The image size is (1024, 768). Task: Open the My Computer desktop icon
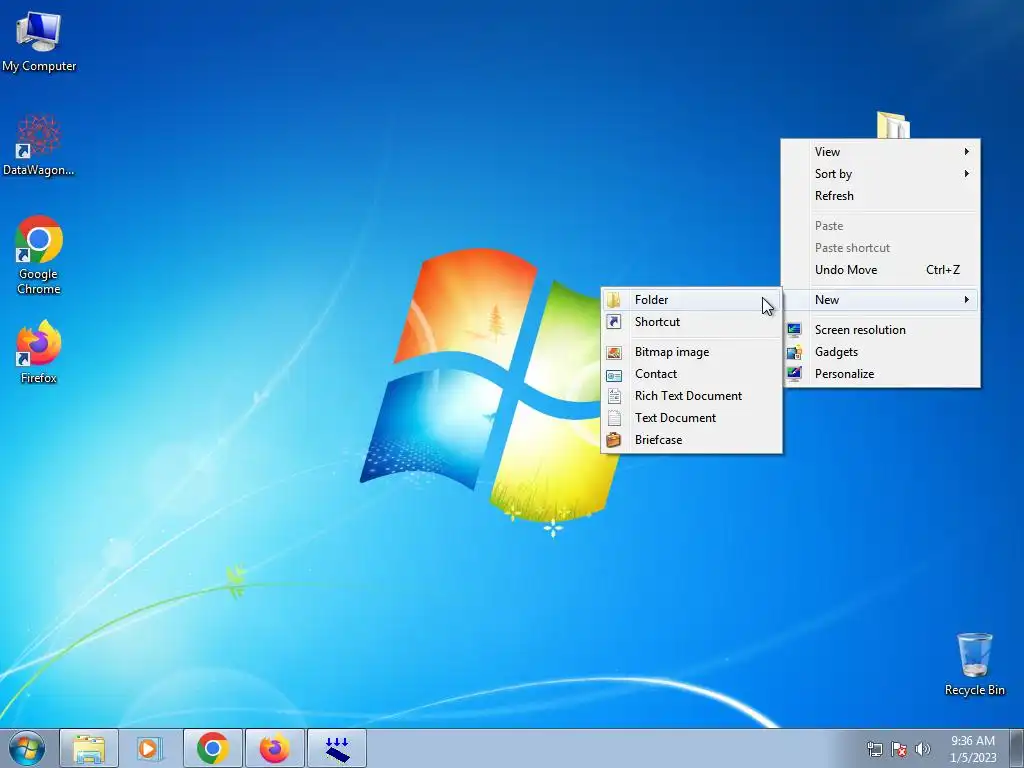(x=39, y=40)
